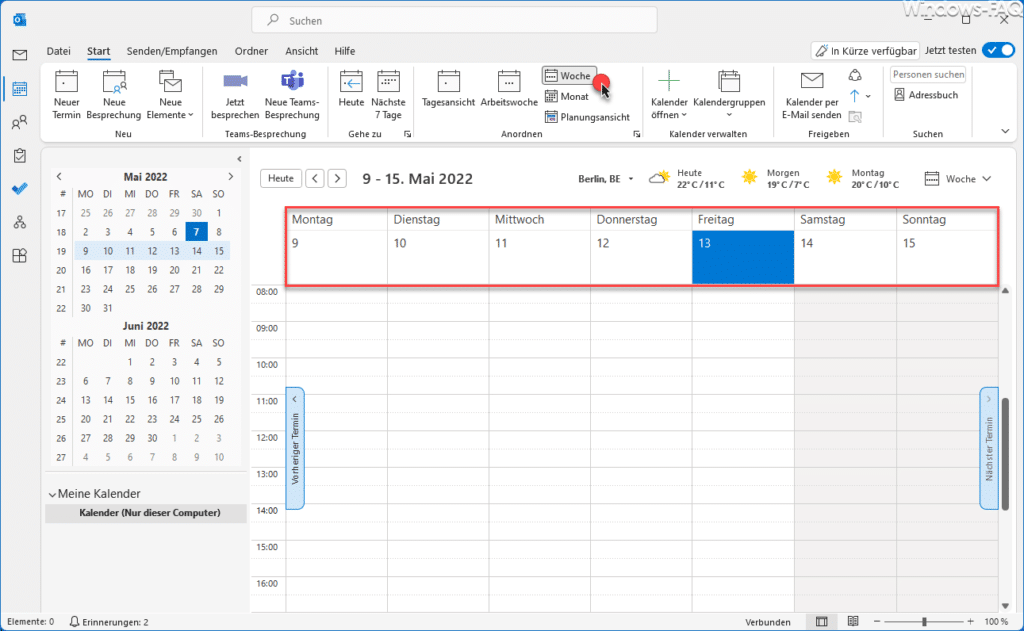
Task: Adjust the zoom slider in status bar
Action: click(924, 622)
